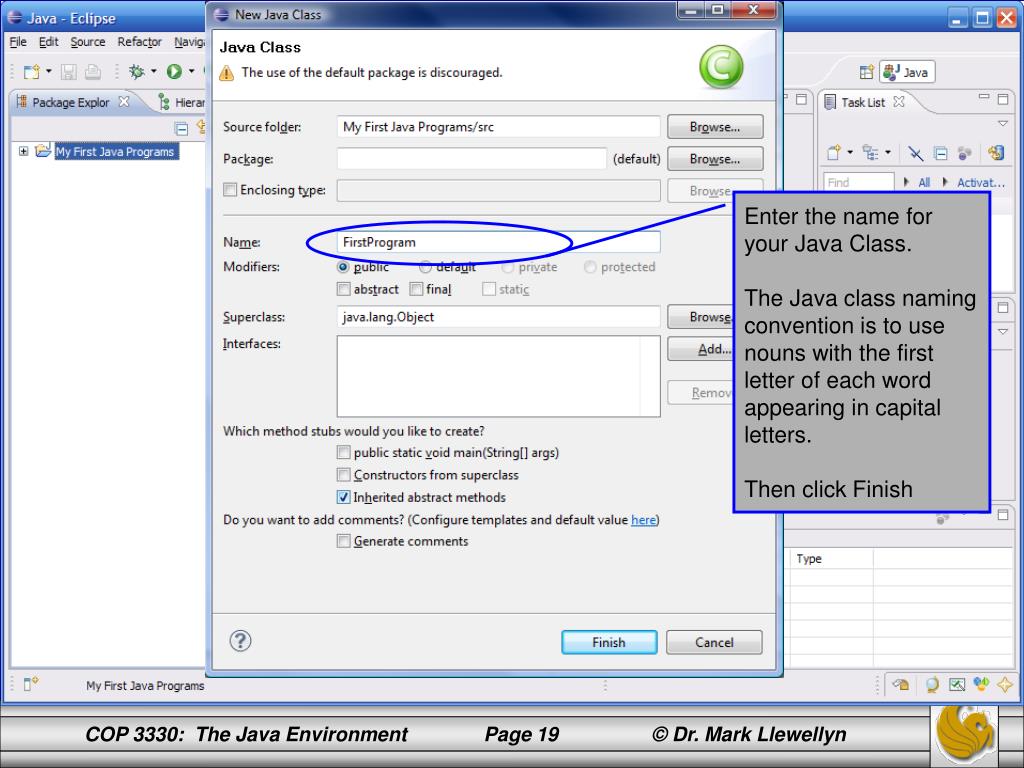Viewport: 1024px width, 768px height.
Task: Open the 'here' templates configuration link
Action: [643, 520]
